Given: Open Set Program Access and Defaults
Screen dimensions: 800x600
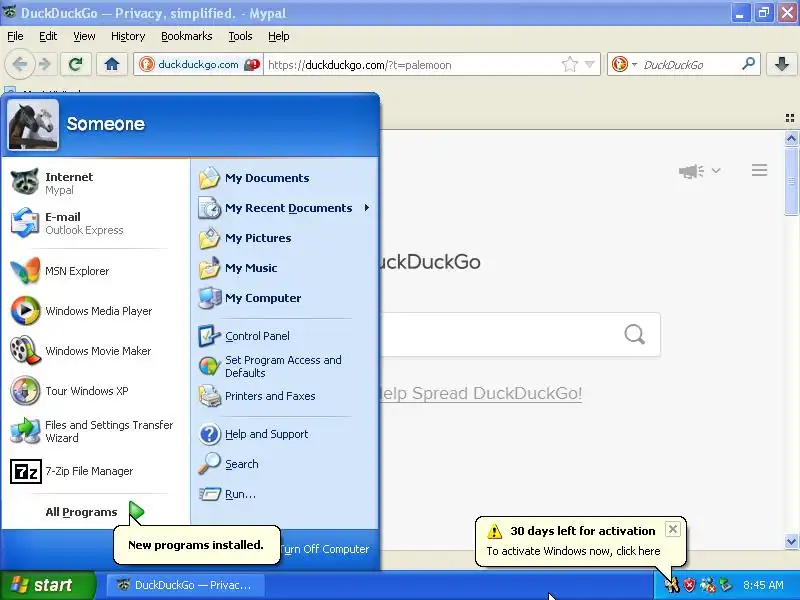Looking at the screenshot, I should [x=285, y=366].
